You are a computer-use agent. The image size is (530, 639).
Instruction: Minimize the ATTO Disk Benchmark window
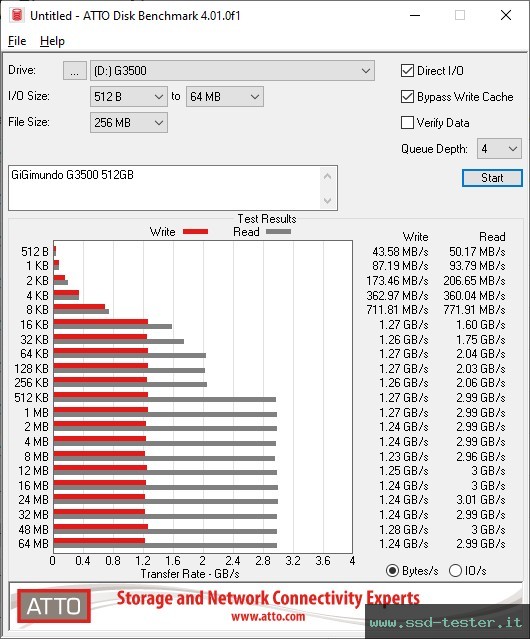(x=415, y=15)
